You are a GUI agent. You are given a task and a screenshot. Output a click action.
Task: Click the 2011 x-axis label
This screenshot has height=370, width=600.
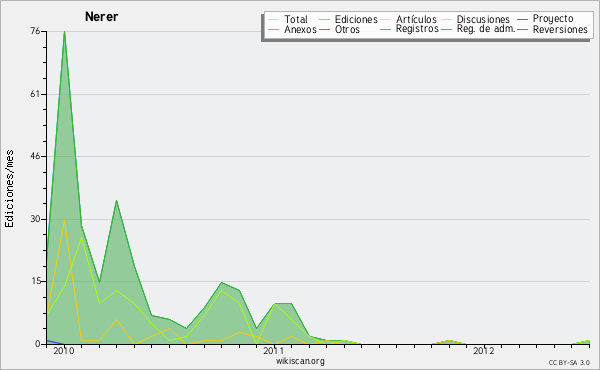273,351
